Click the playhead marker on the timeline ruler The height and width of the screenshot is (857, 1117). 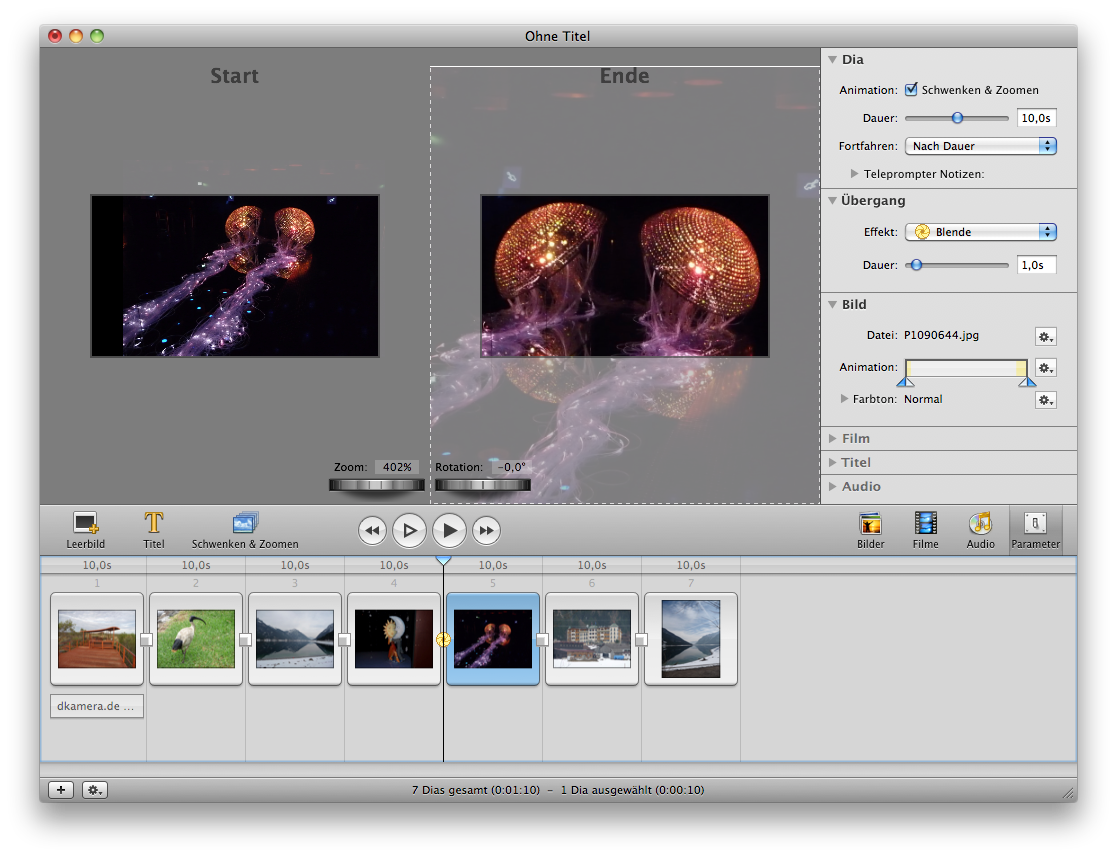pyautogui.click(x=443, y=561)
